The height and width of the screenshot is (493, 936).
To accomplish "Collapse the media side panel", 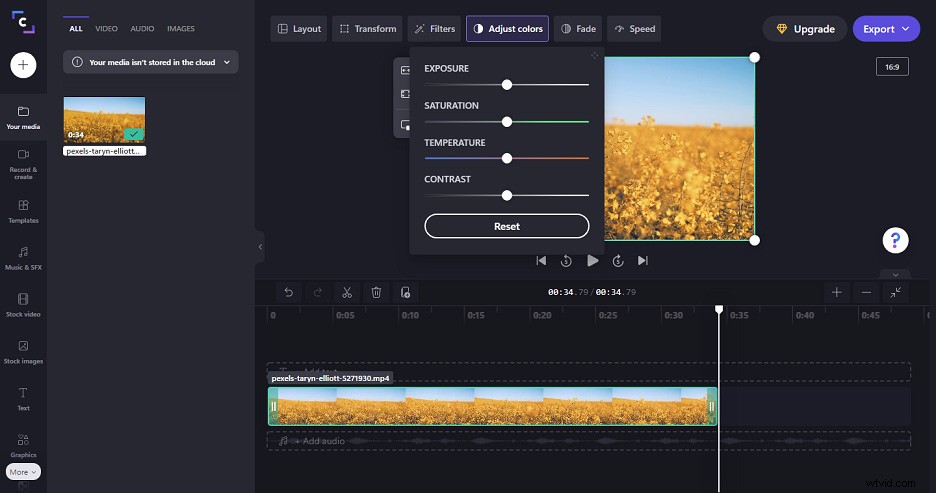I will [260, 246].
